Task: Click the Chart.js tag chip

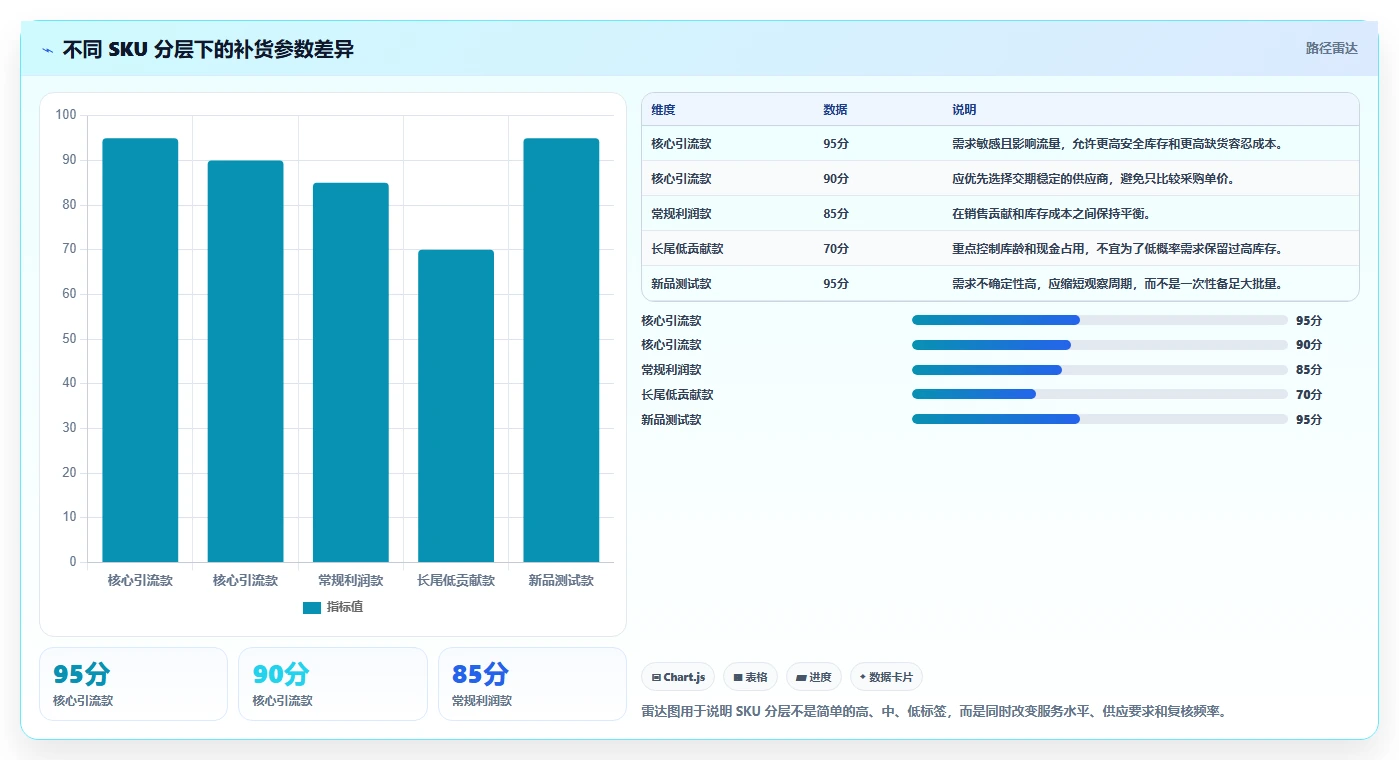Action: point(678,677)
